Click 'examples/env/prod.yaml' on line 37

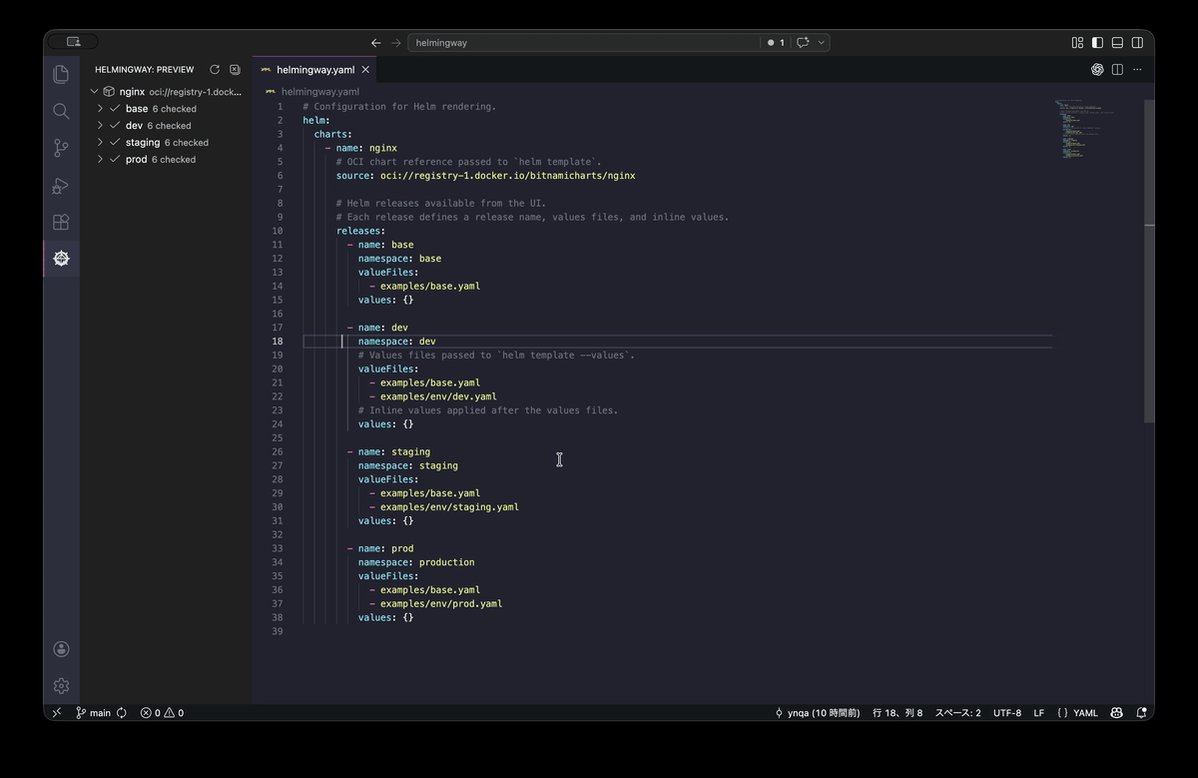coord(441,604)
